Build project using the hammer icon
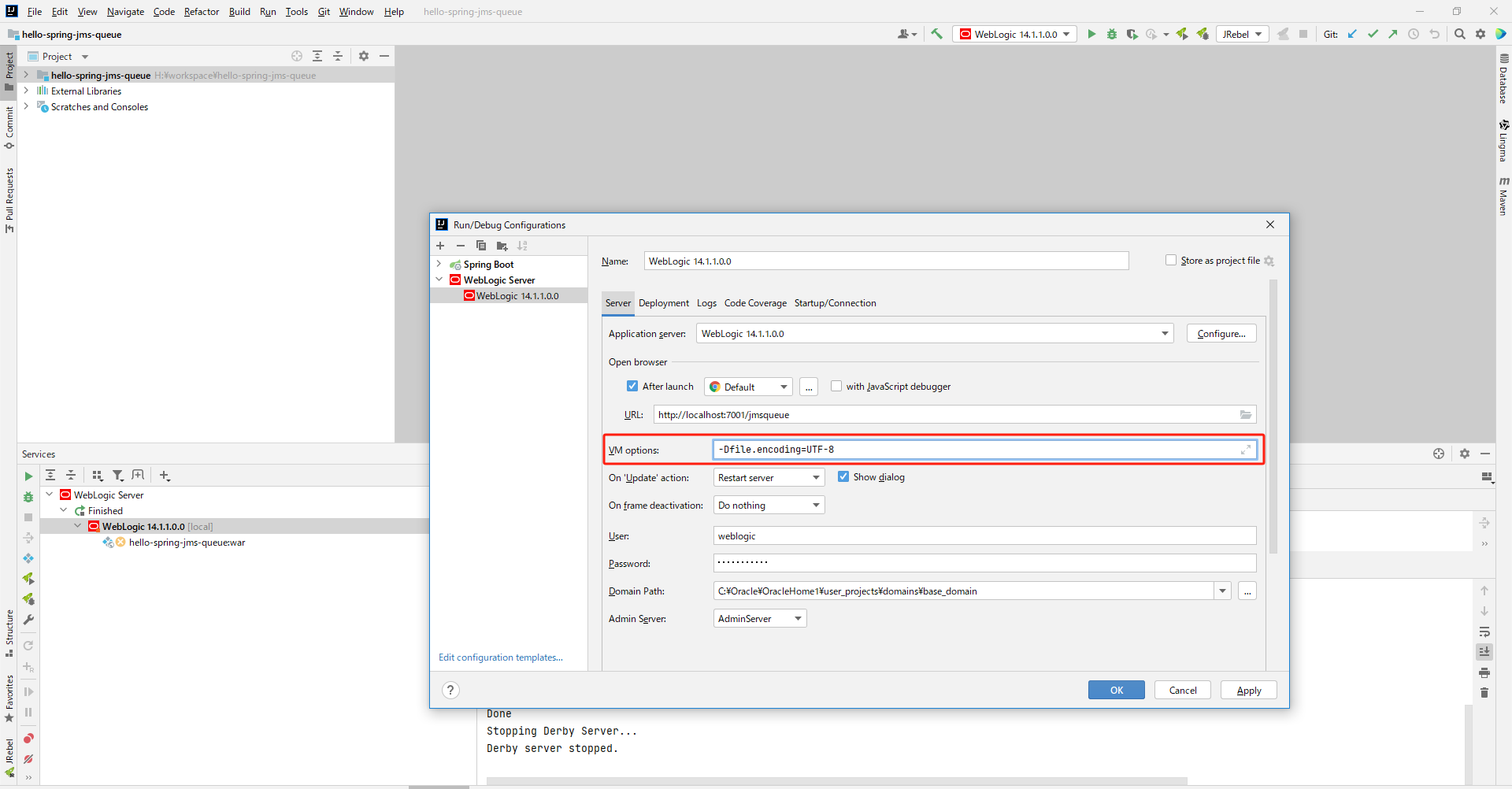Screen dimensions: 1512x789 pos(936,34)
